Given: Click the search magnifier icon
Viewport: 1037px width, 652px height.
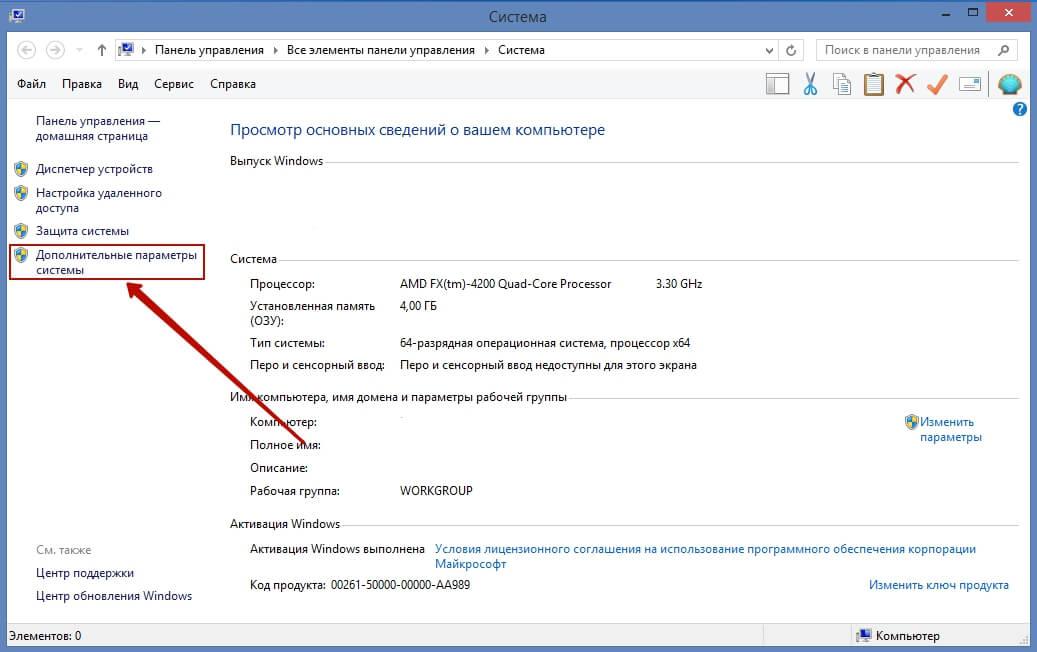Looking at the screenshot, I should (1004, 50).
